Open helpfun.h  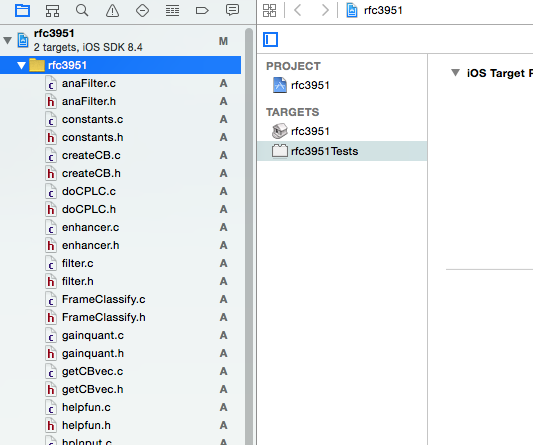[x=86, y=425]
